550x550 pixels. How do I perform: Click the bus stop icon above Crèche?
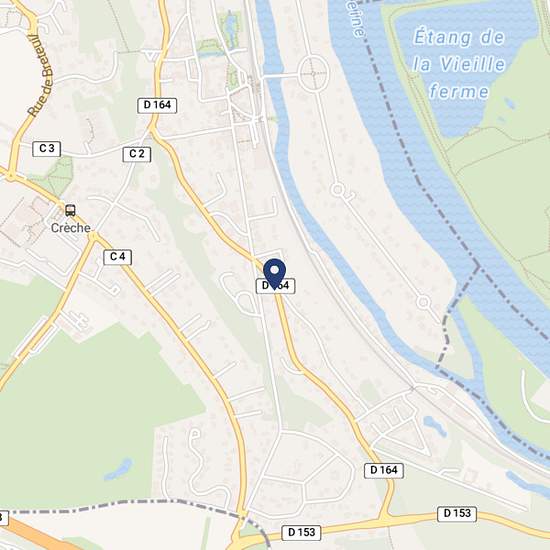pyautogui.click(x=70, y=210)
